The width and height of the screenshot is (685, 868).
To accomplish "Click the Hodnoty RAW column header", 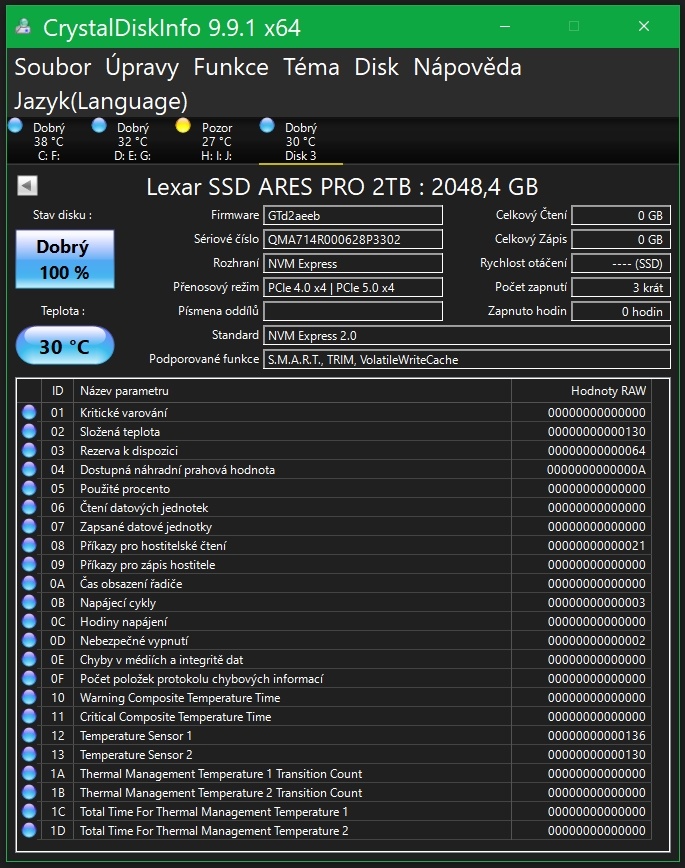I will click(581, 391).
